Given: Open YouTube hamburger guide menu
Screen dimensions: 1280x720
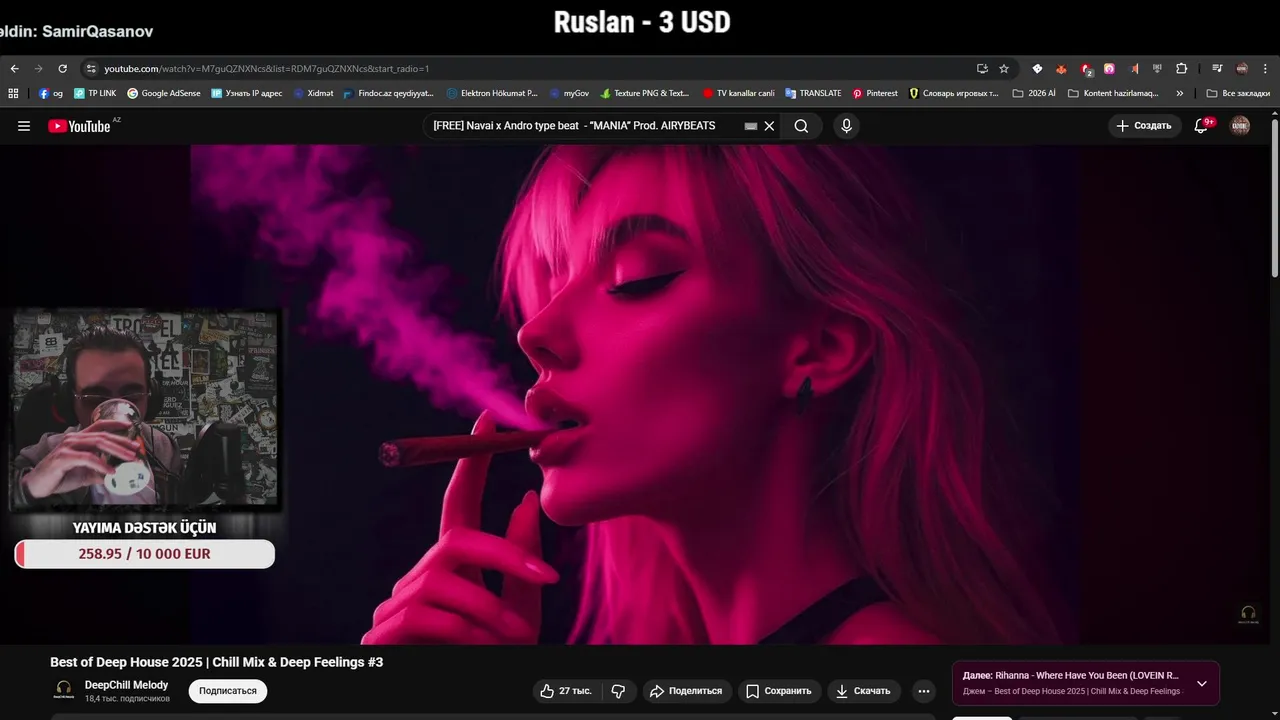Looking at the screenshot, I should [x=24, y=126].
